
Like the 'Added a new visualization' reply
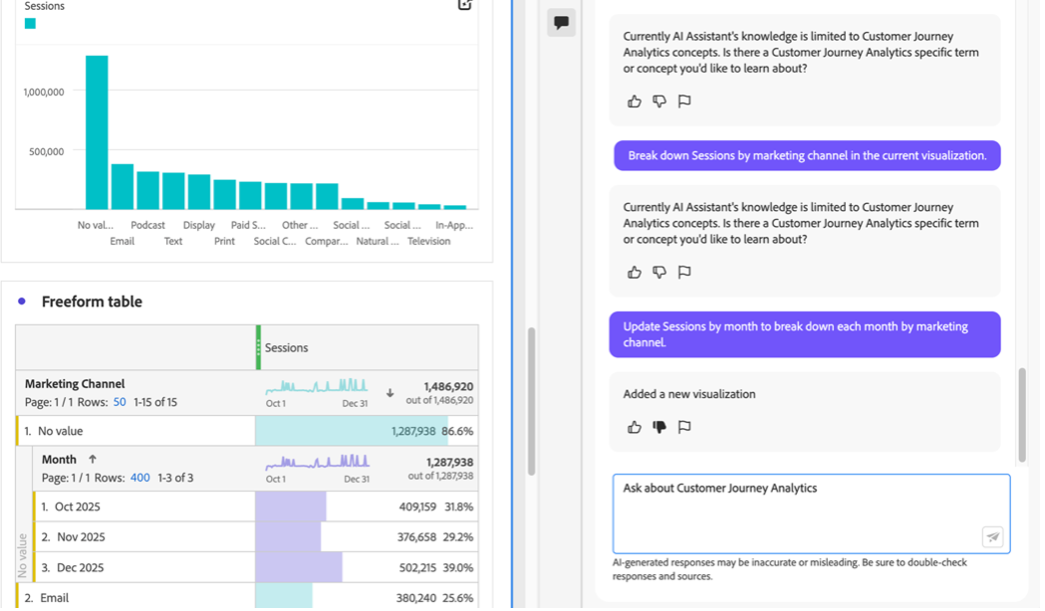pyautogui.click(x=634, y=427)
